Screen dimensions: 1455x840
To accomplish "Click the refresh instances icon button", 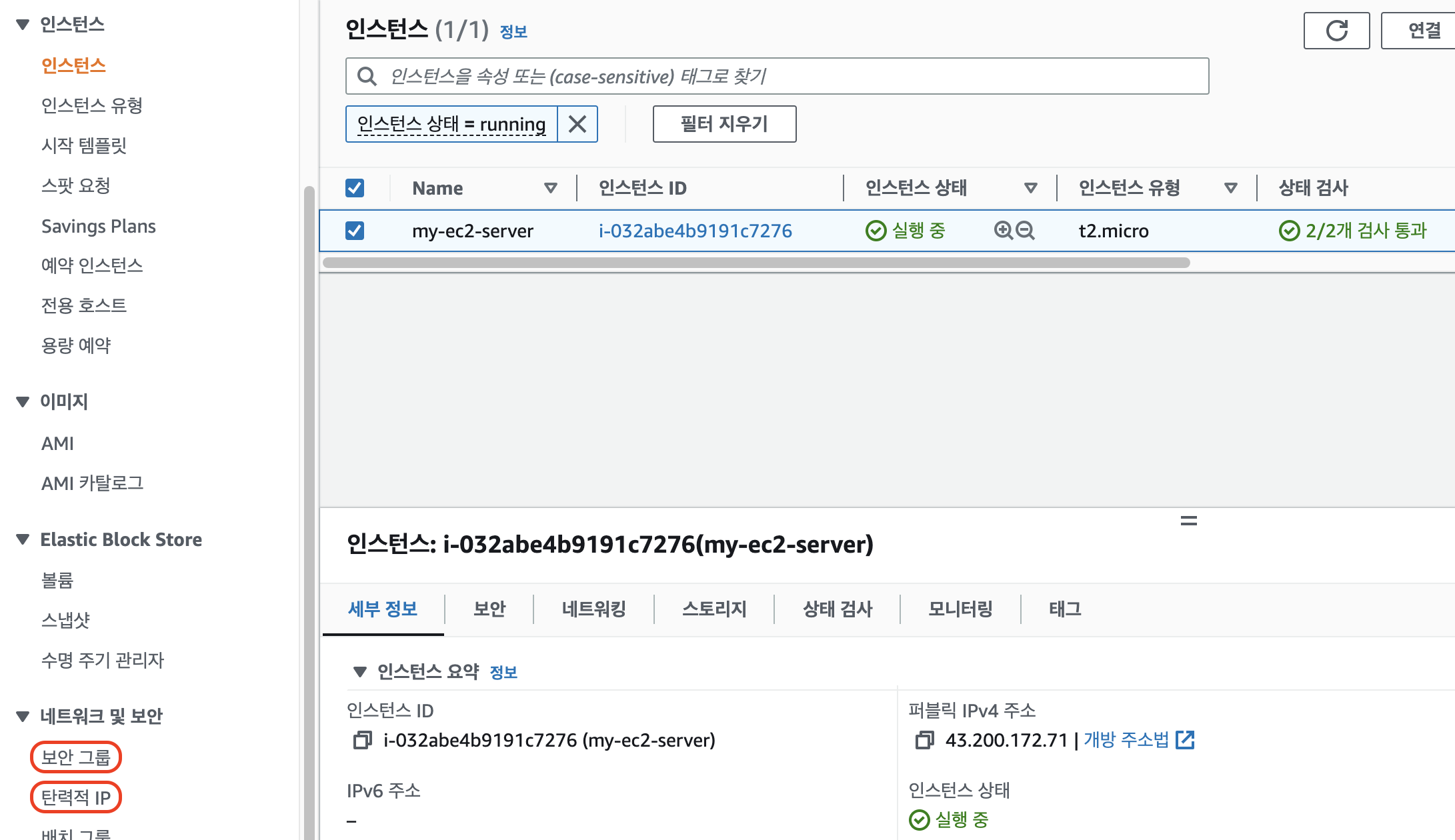I will 1336,31.
